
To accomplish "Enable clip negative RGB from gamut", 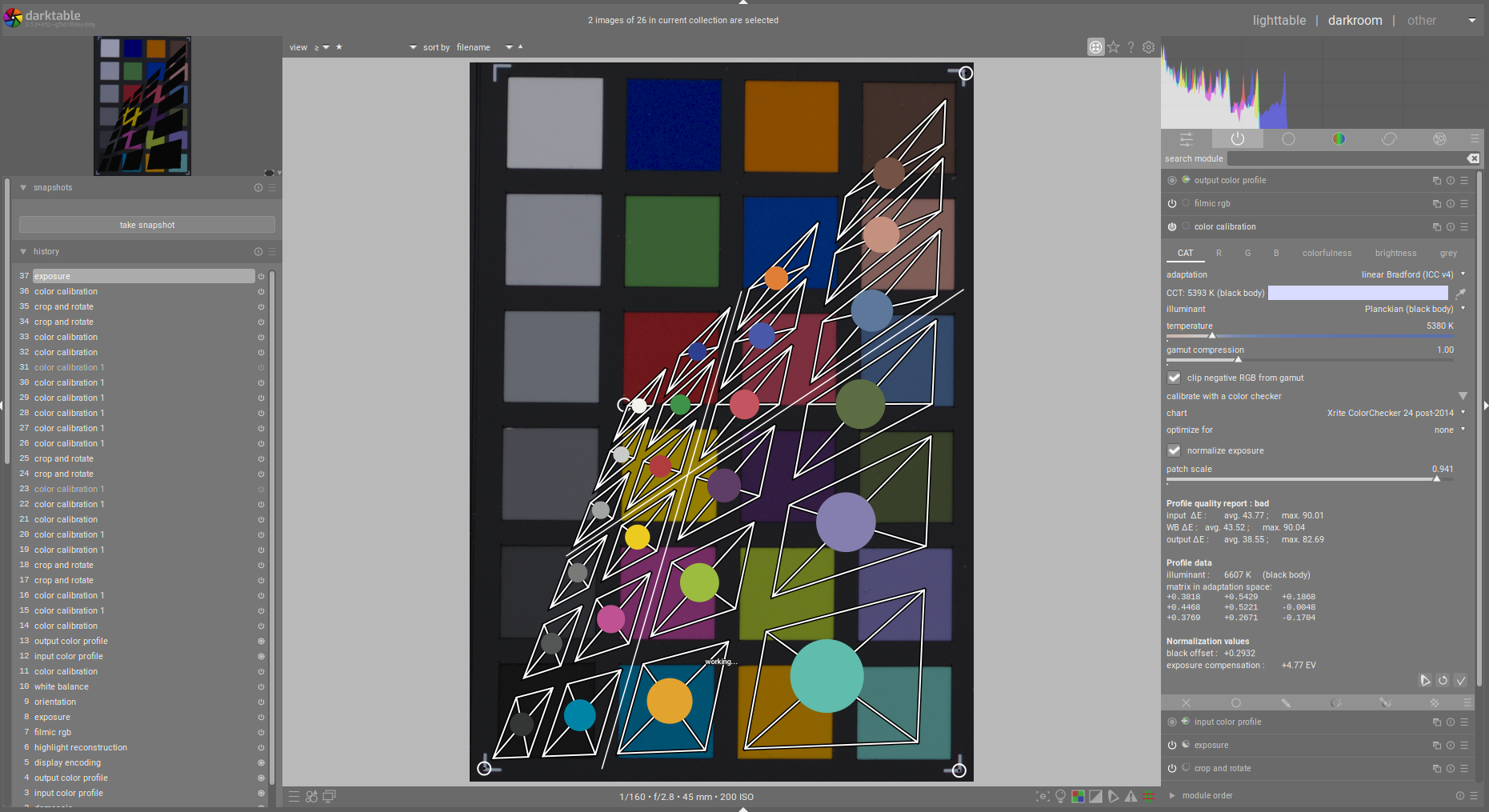I will (x=1174, y=377).
